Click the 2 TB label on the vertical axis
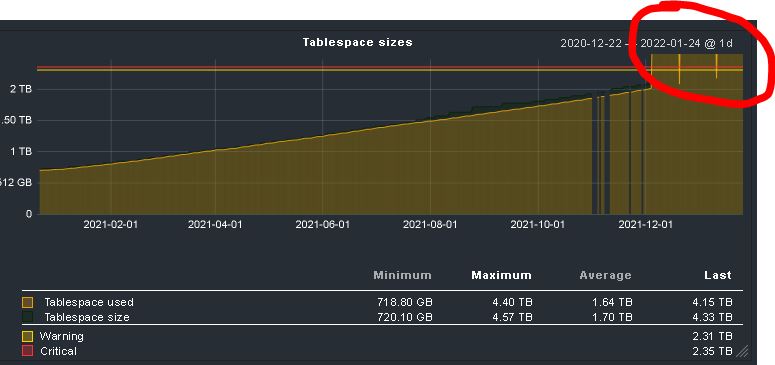Viewport: 775px width, 365px height. click(x=20, y=89)
